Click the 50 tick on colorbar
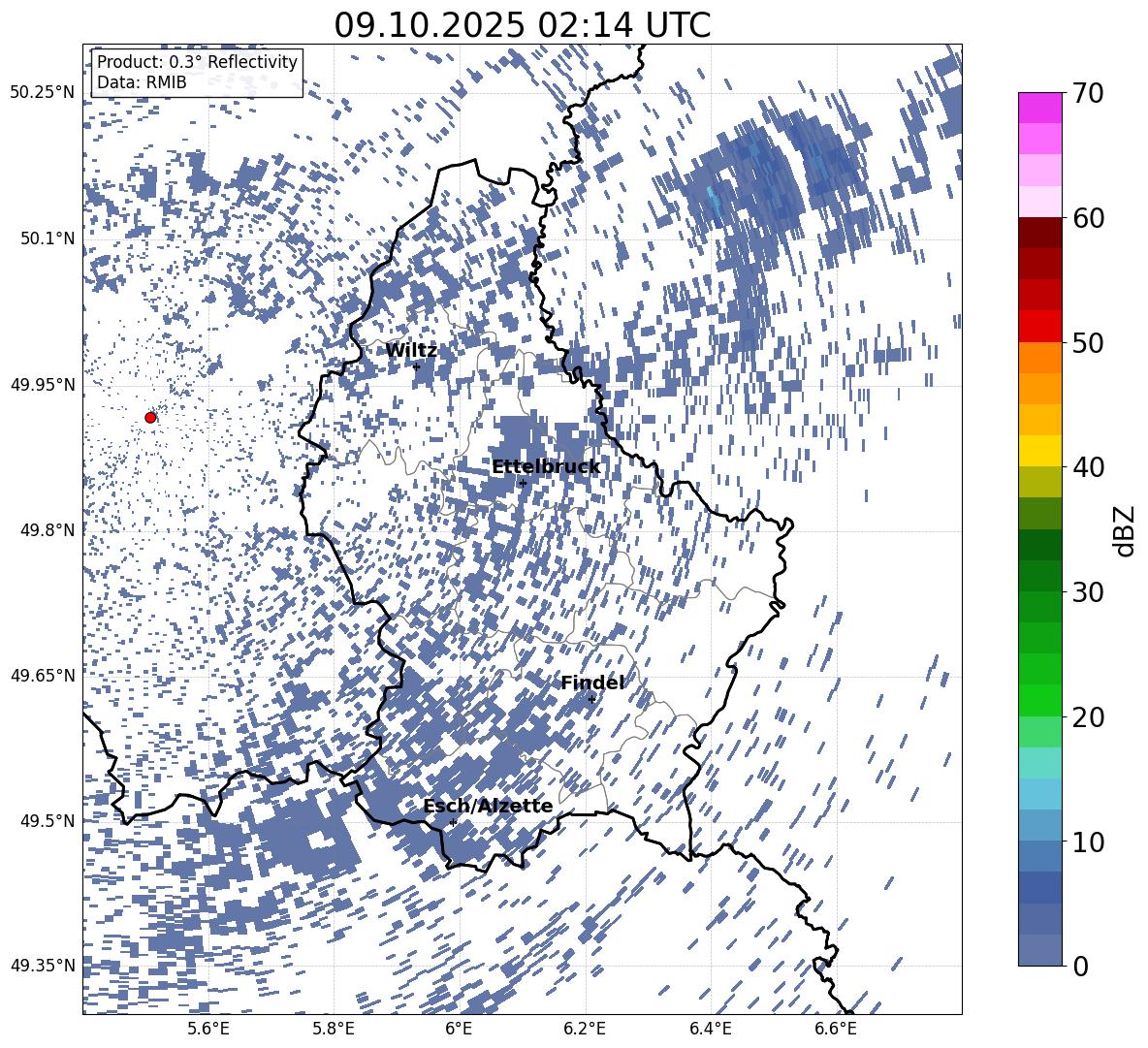 (1088, 342)
